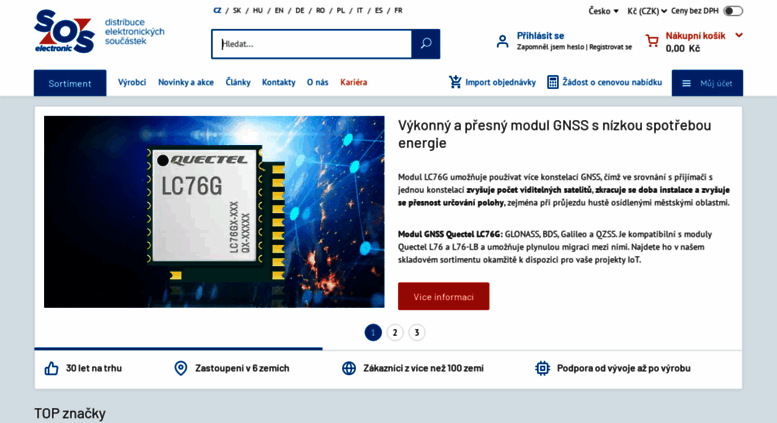The height and width of the screenshot is (423, 777).
Task: Open the Články menu item
Action: click(238, 82)
